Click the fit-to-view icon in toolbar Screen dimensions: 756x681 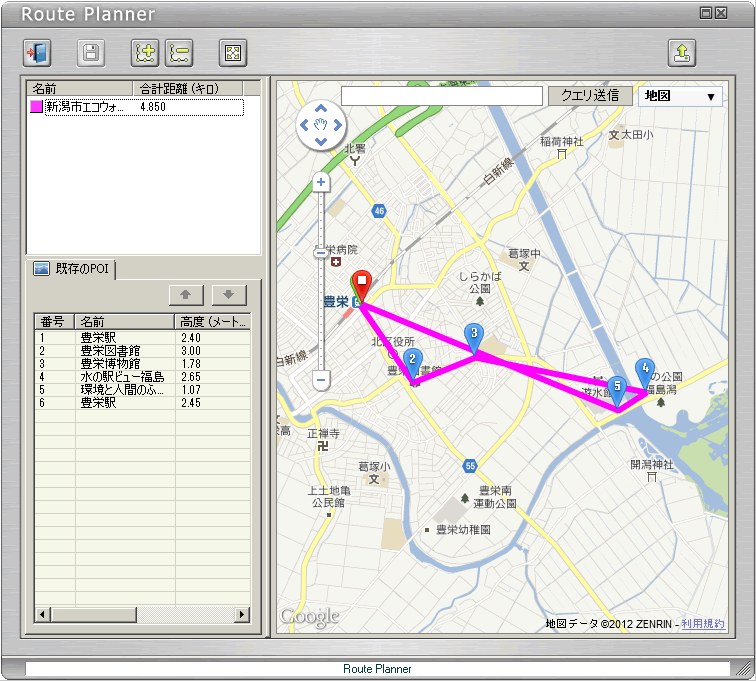click(232, 53)
